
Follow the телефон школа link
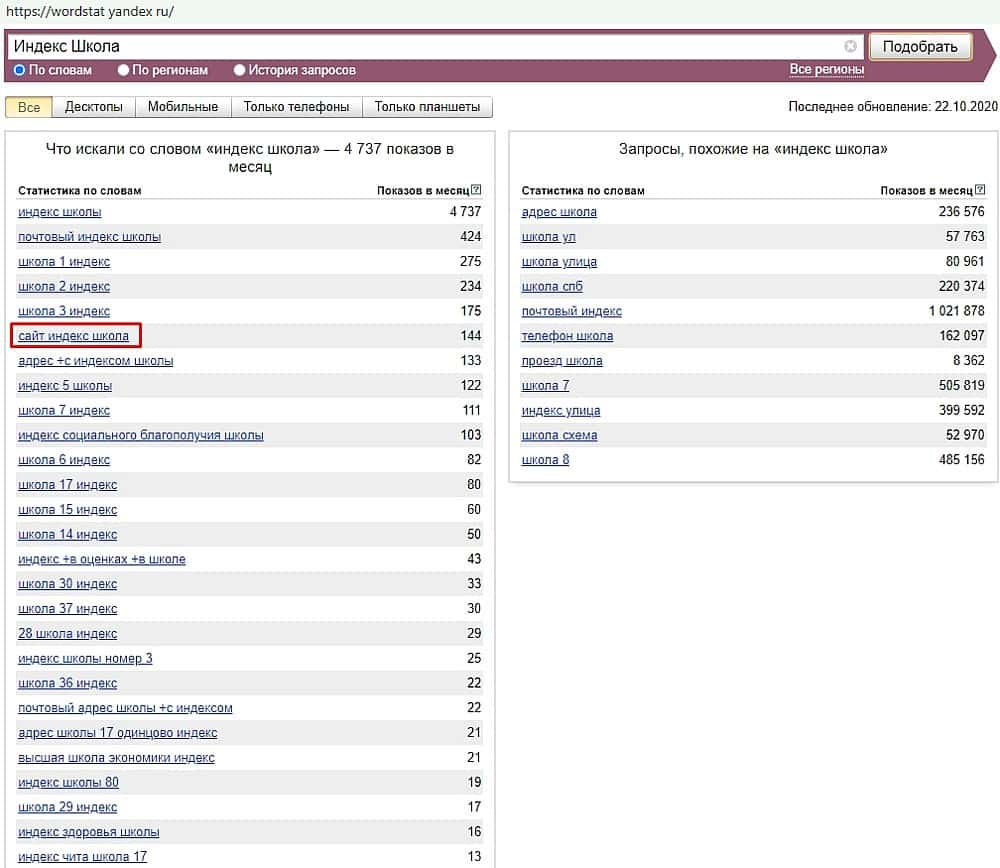pos(567,336)
